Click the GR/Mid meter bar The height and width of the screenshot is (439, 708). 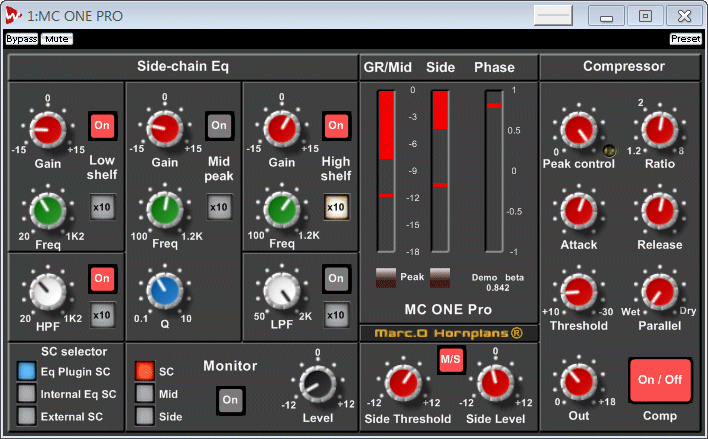point(386,171)
